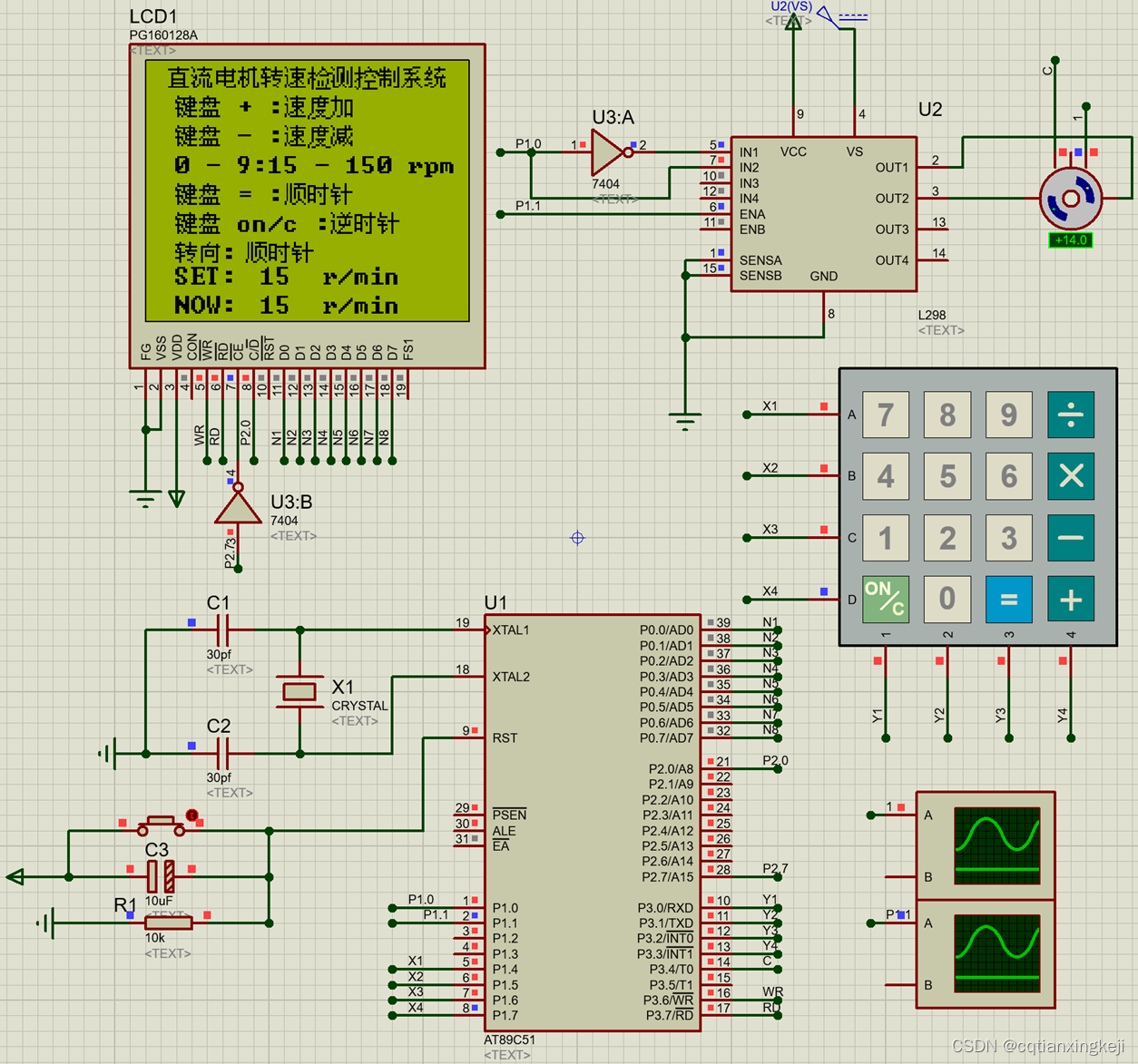Viewport: 1138px width, 1064px height.
Task: Click the X4 keypad row terminal label
Action: click(x=770, y=591)
